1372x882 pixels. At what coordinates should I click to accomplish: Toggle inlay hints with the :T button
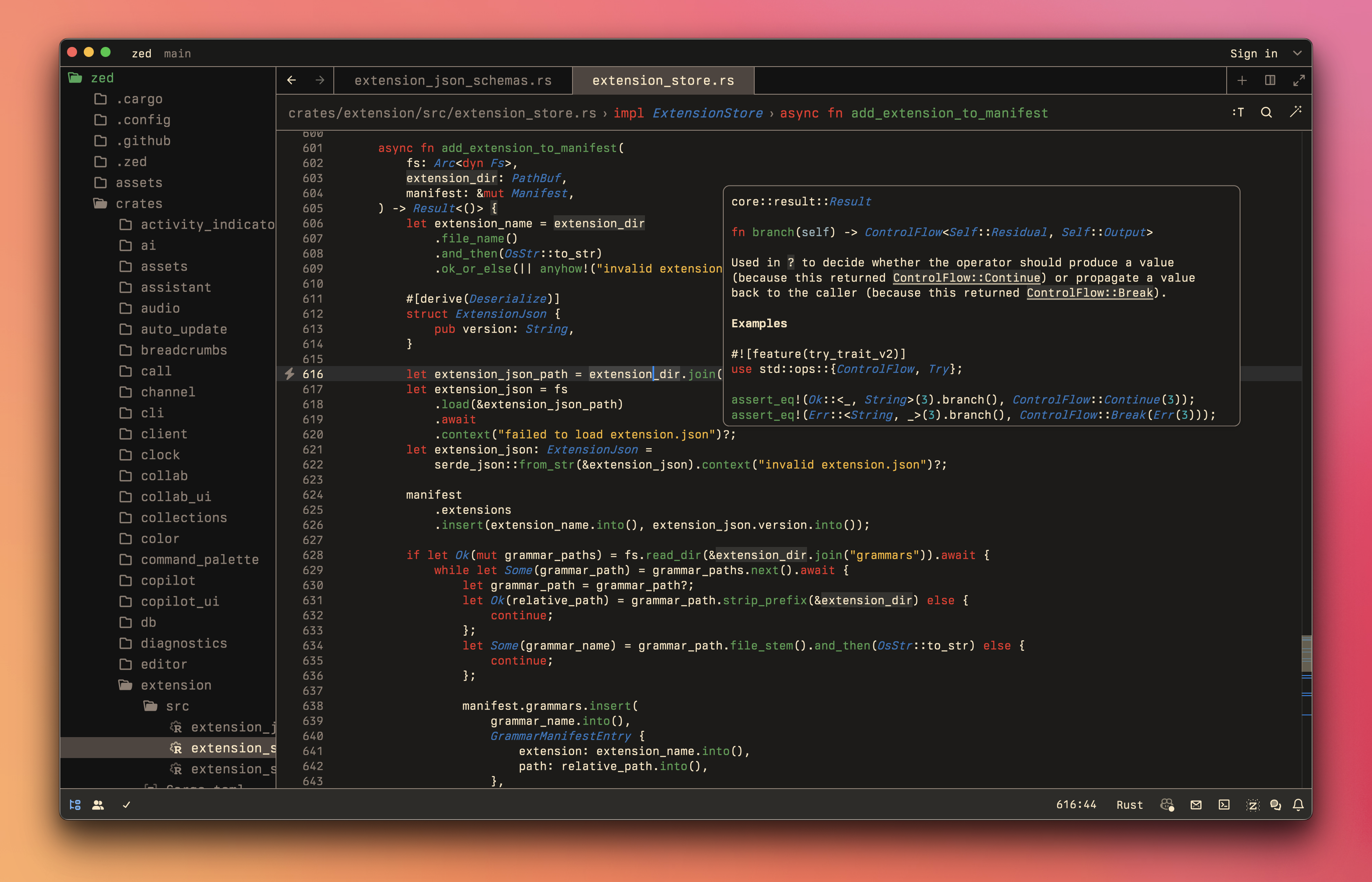[1238, 112]
